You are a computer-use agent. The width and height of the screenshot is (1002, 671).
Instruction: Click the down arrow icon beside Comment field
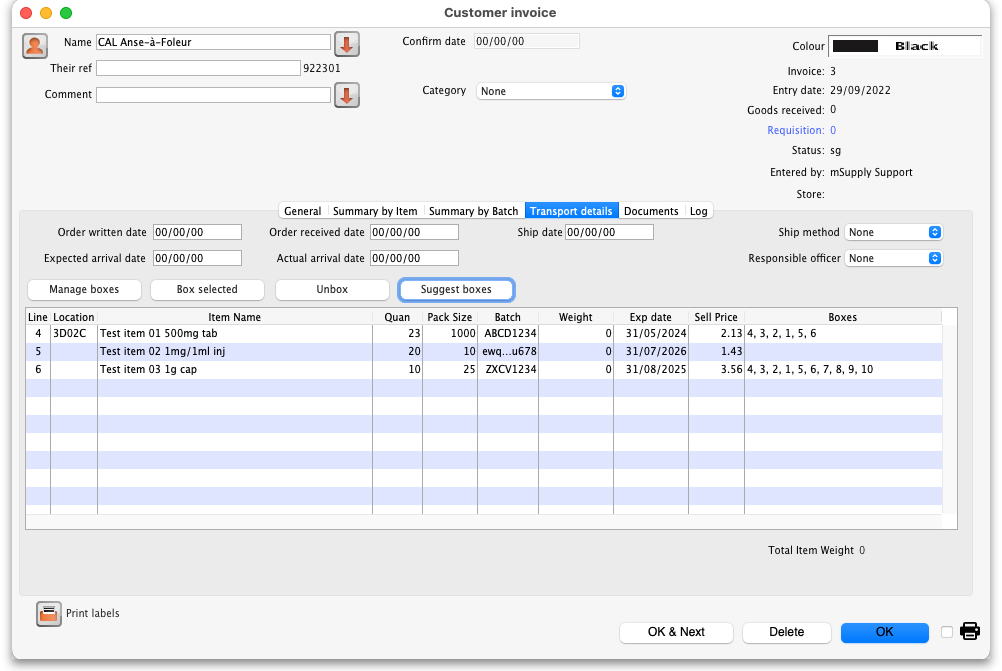click(346, 95)
